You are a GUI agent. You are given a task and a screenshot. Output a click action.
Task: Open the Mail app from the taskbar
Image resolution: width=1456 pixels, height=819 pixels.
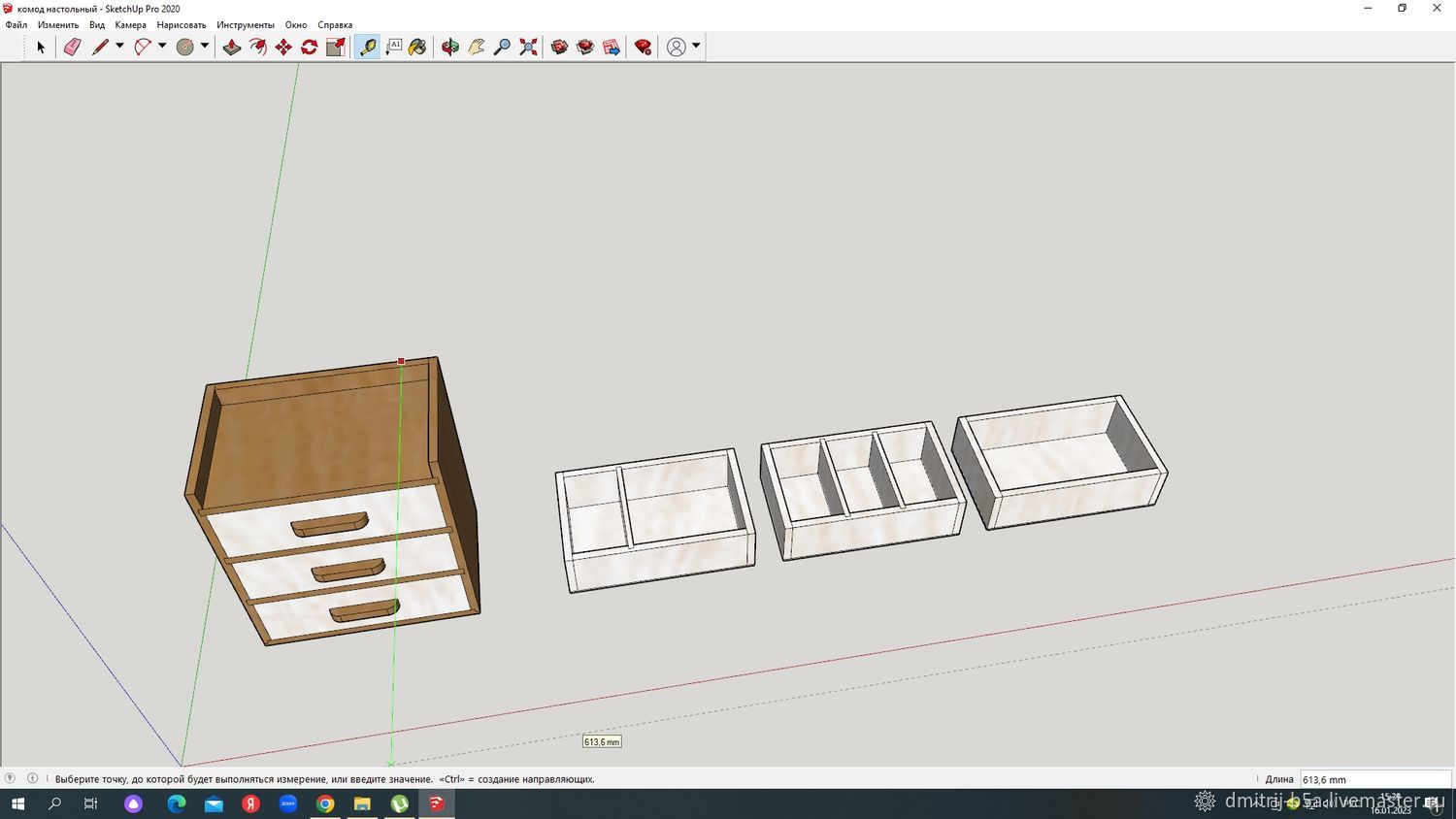[214, 803]
